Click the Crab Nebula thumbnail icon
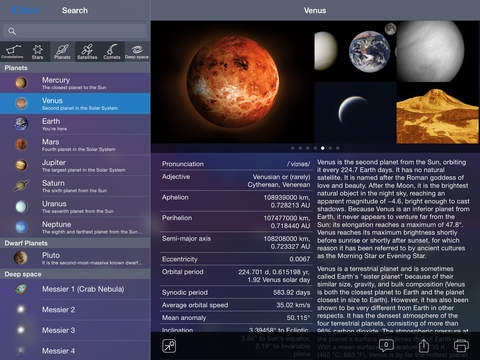 [x=21, y=289]
